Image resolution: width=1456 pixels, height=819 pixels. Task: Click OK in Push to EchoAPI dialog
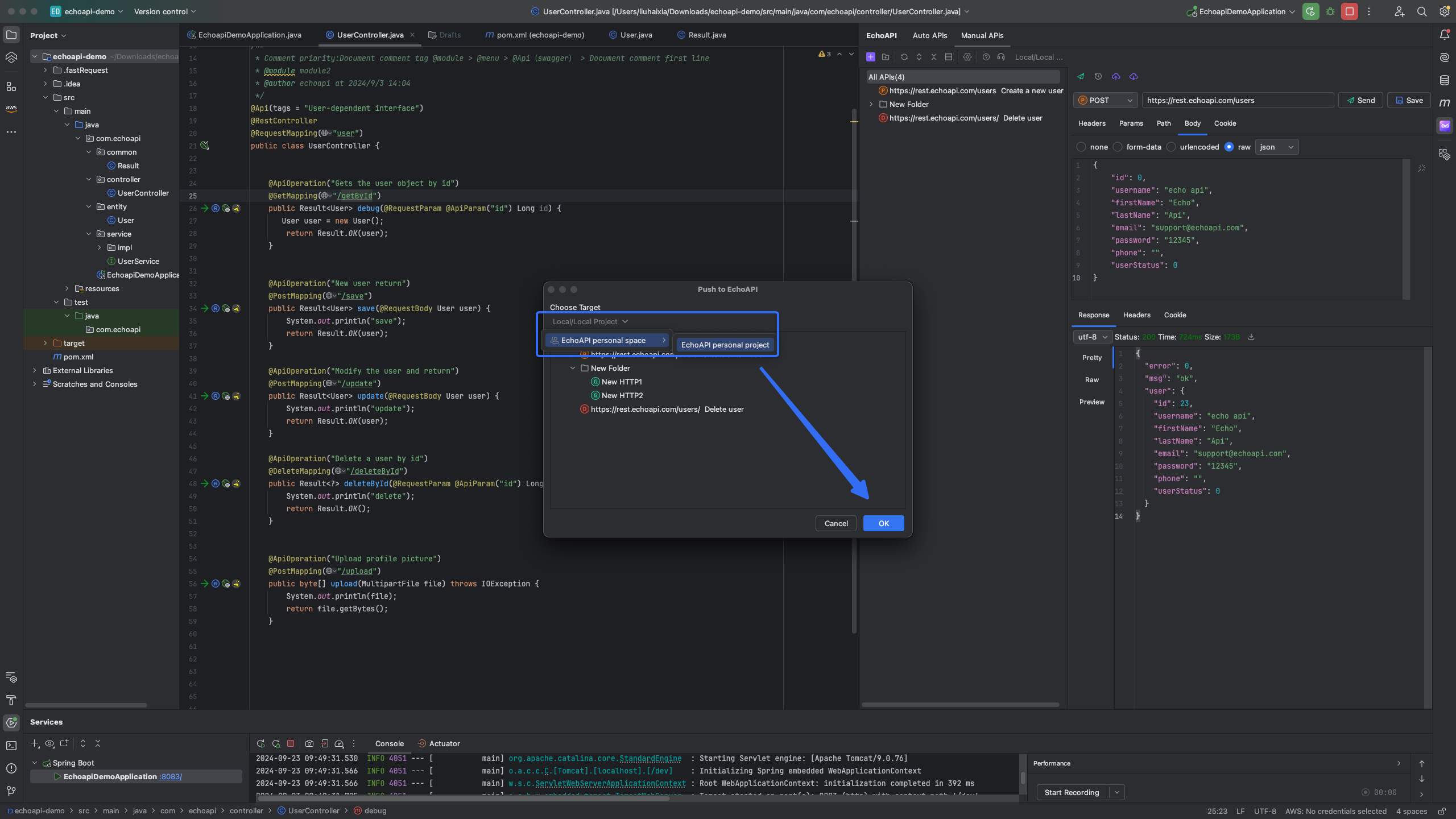pyautogui.click(x=883, y=523)
